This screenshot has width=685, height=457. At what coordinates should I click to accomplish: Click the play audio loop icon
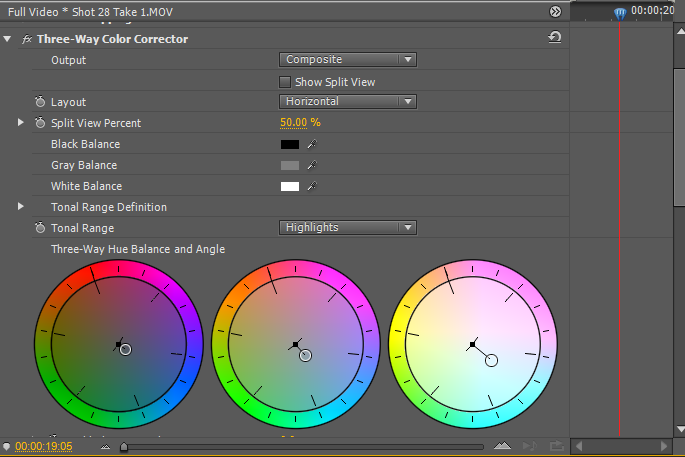(x=530, y=446)
